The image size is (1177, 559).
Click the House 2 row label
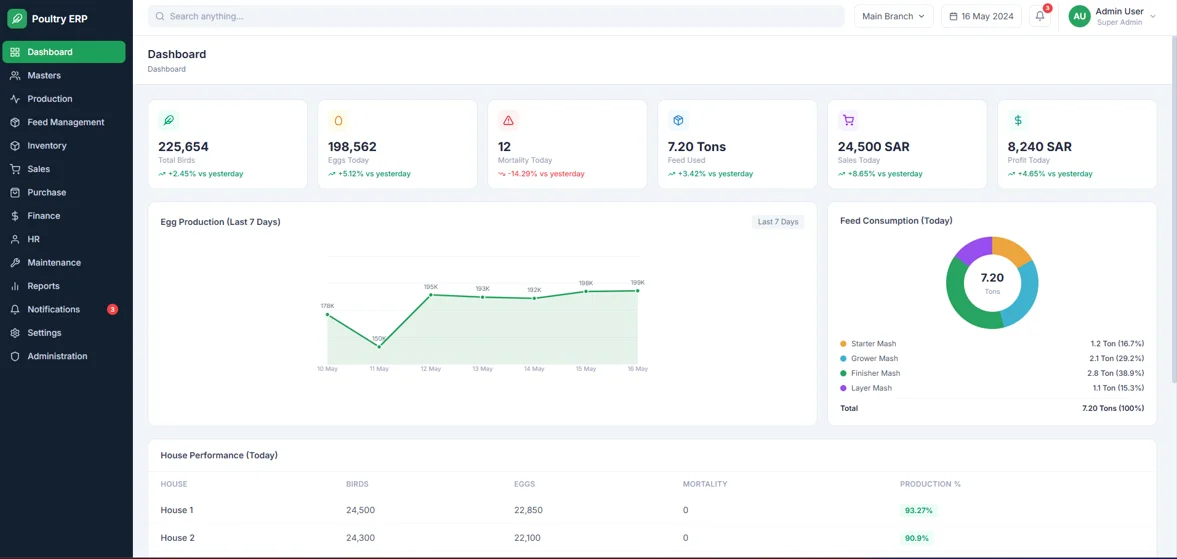177,538
